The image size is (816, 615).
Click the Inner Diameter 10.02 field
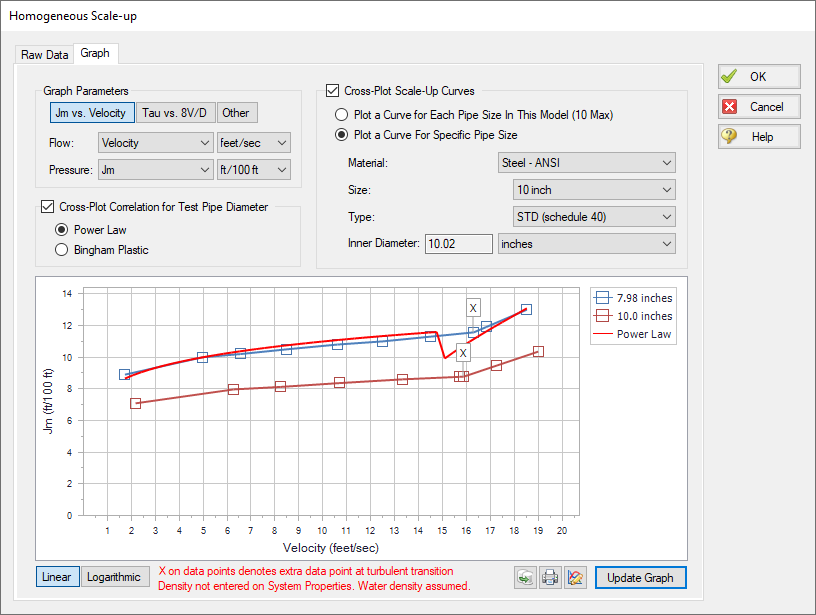click(458, 244)
